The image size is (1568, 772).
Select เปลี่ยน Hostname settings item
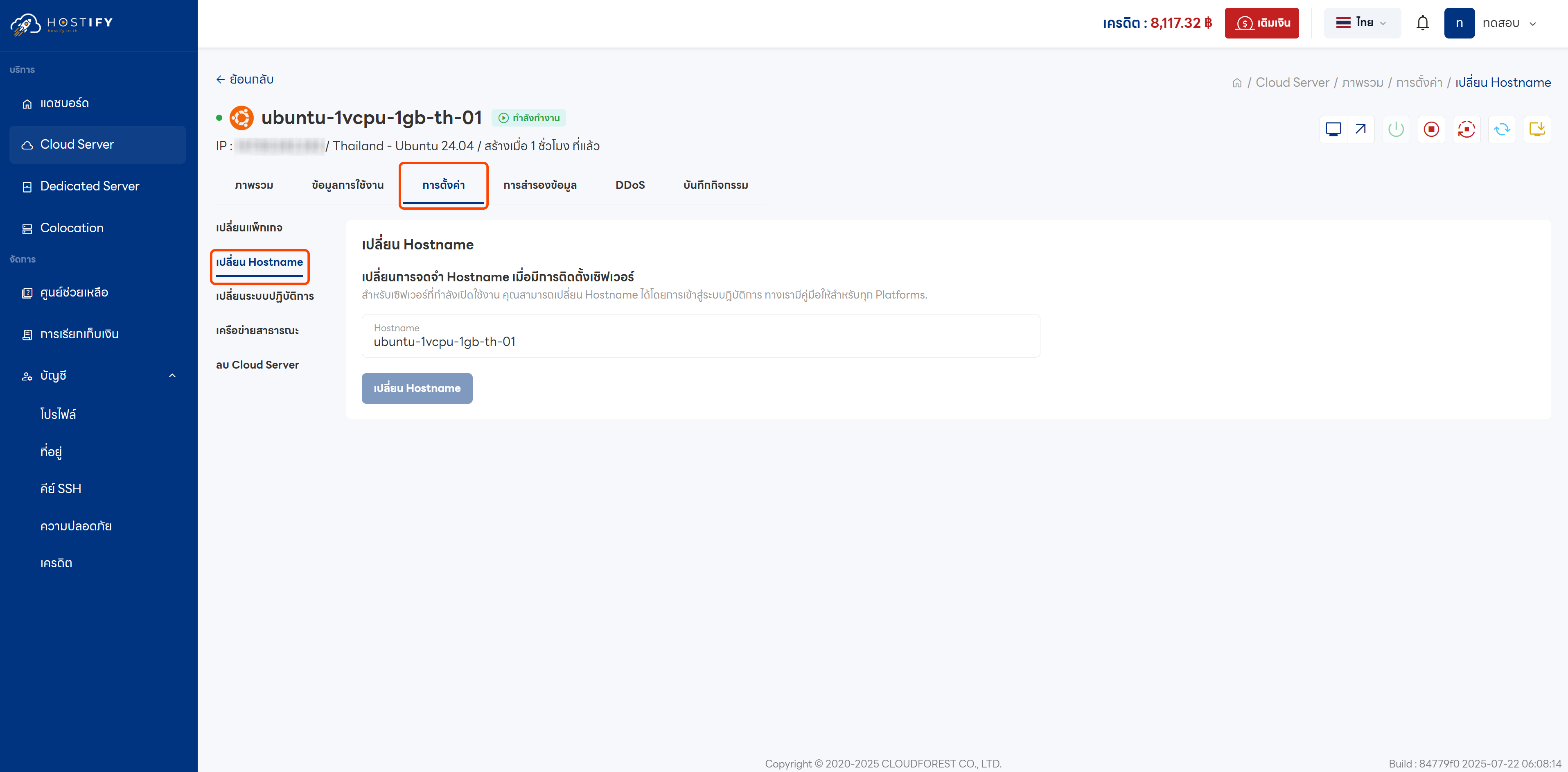click(x=259, y=262)
